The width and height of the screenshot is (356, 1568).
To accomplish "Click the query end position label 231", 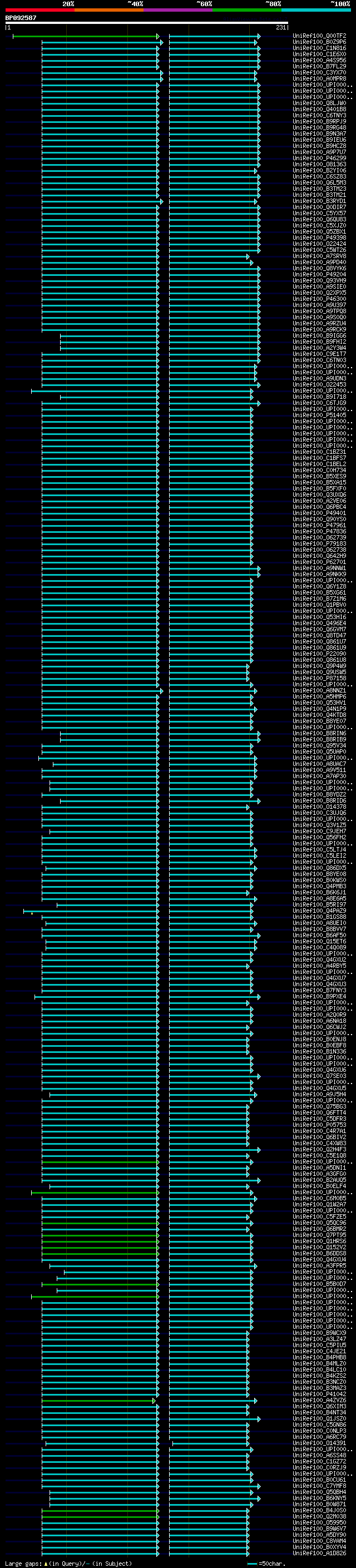I will click(280, 27).
